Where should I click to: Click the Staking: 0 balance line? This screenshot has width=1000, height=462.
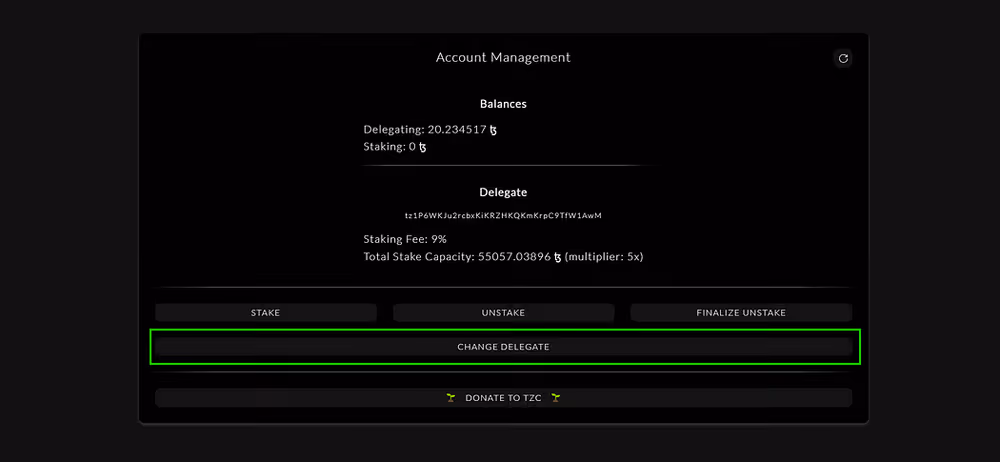click(x=390, y=147)
